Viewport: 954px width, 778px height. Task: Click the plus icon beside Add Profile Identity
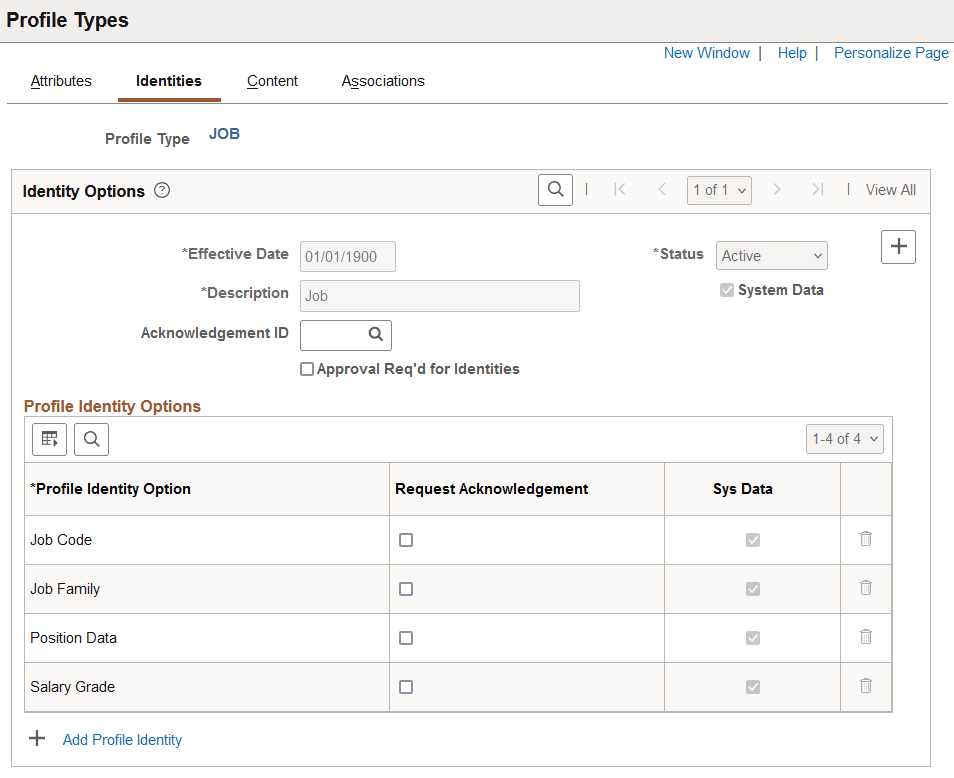37,739
